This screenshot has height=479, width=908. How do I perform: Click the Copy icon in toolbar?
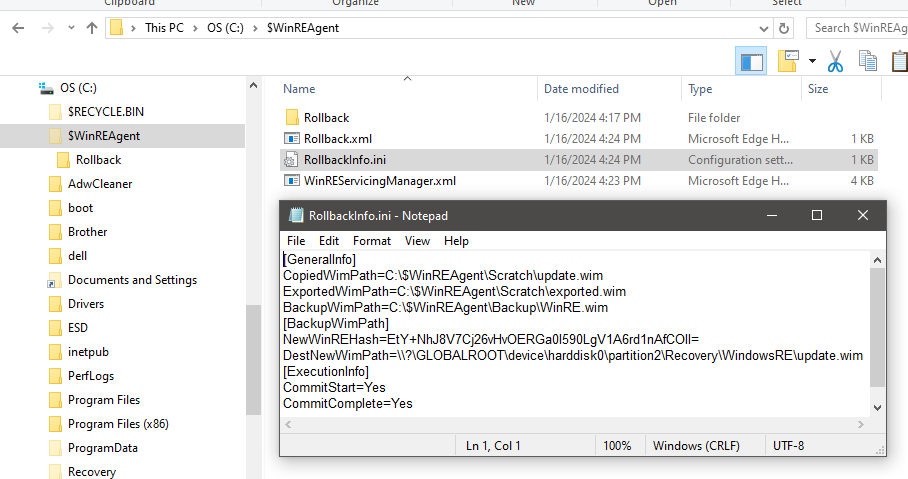(868, 62)
